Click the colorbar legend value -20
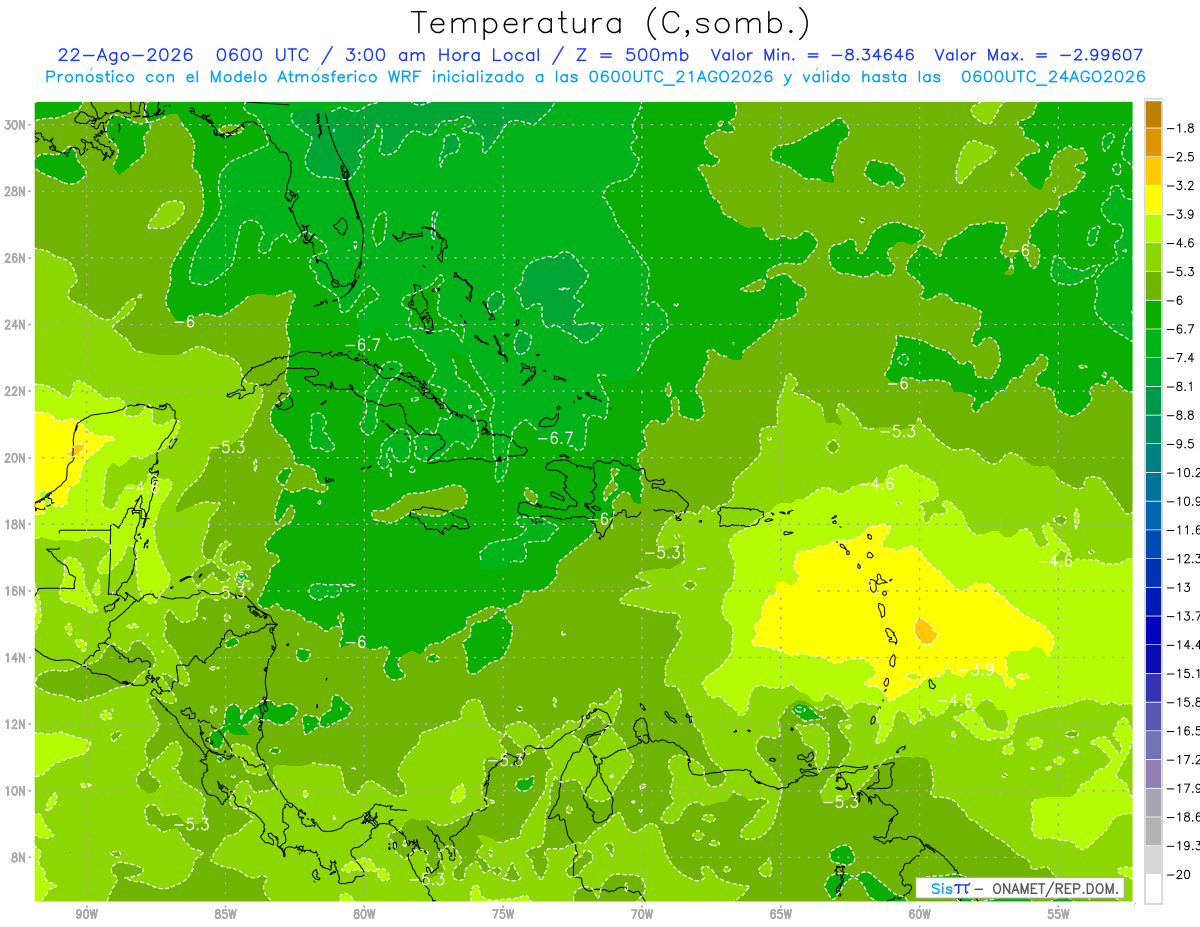 [x=1180, y=874]
